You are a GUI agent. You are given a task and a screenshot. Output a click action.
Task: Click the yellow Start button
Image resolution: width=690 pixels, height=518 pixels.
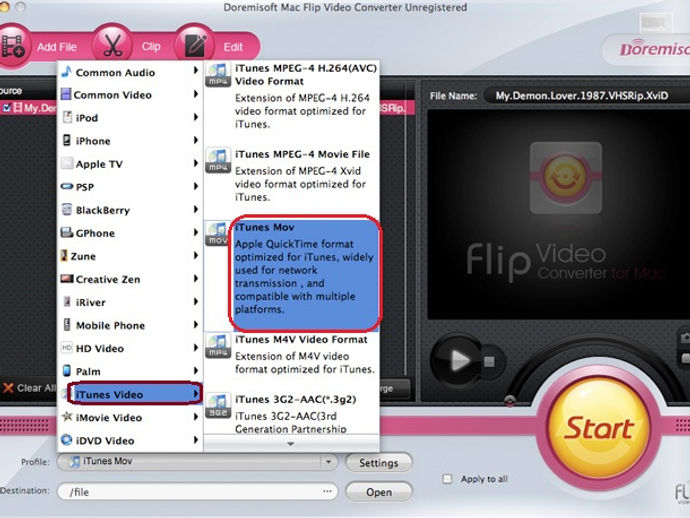tap(599, 428)
